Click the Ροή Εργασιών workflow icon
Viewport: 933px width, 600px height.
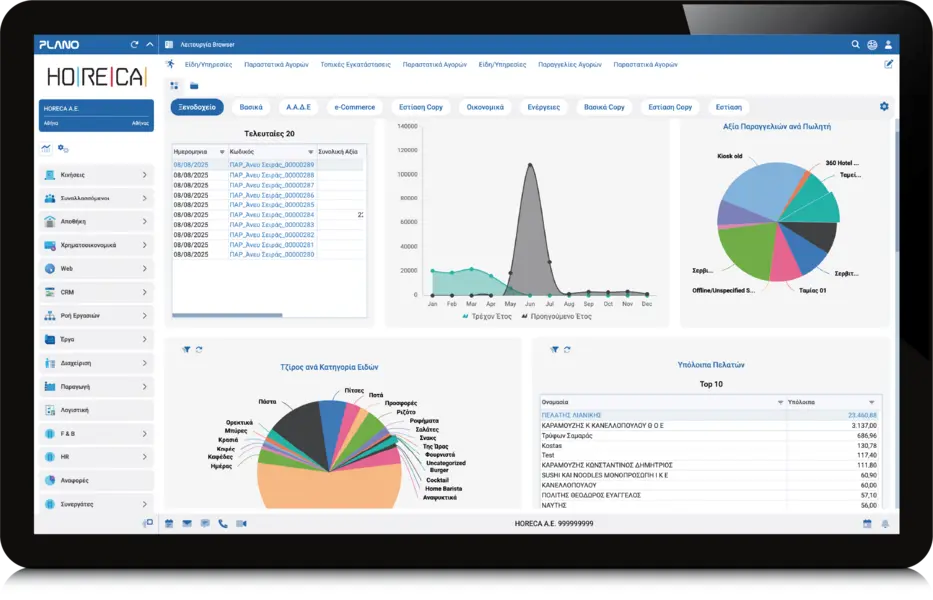click(50, 316)
